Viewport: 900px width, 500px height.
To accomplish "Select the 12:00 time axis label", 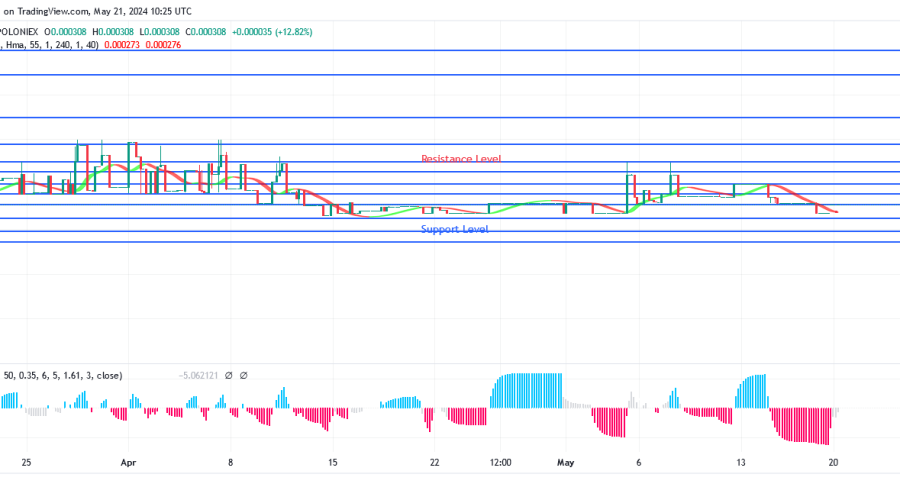I will (501, 463).
